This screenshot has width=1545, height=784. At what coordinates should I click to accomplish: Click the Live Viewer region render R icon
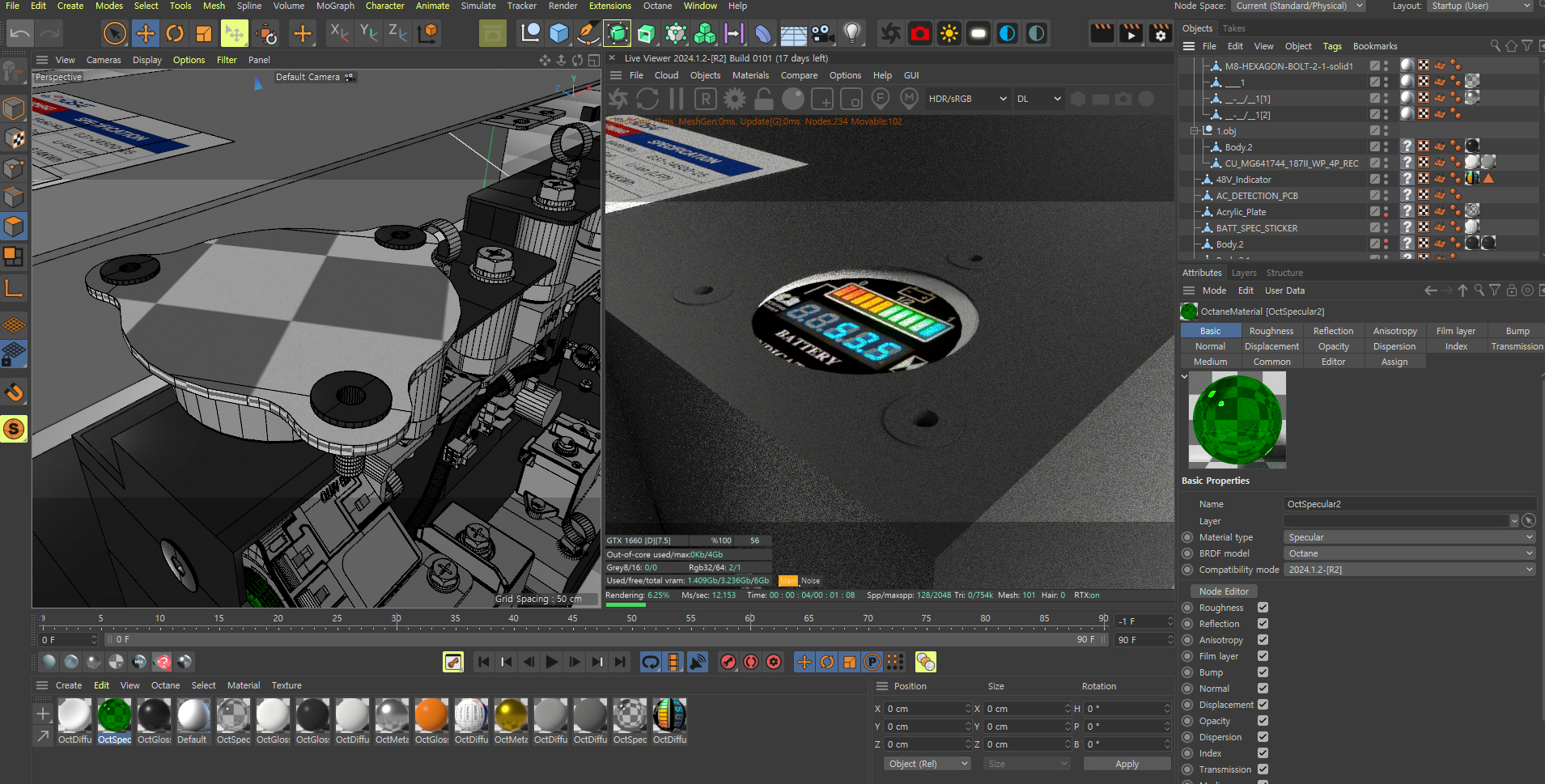(706, 99)
